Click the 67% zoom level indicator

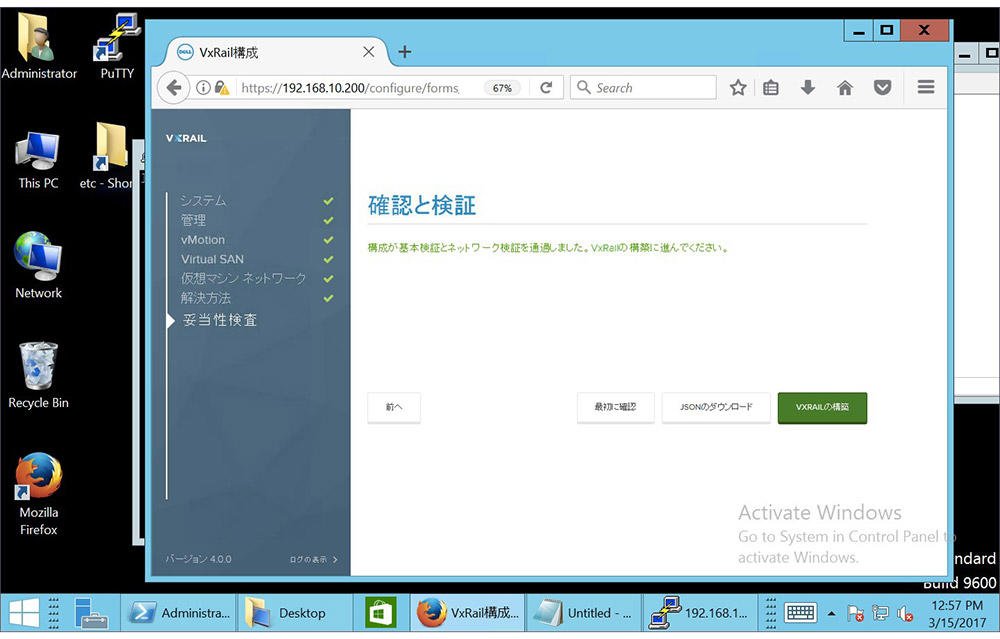(502, 88)
